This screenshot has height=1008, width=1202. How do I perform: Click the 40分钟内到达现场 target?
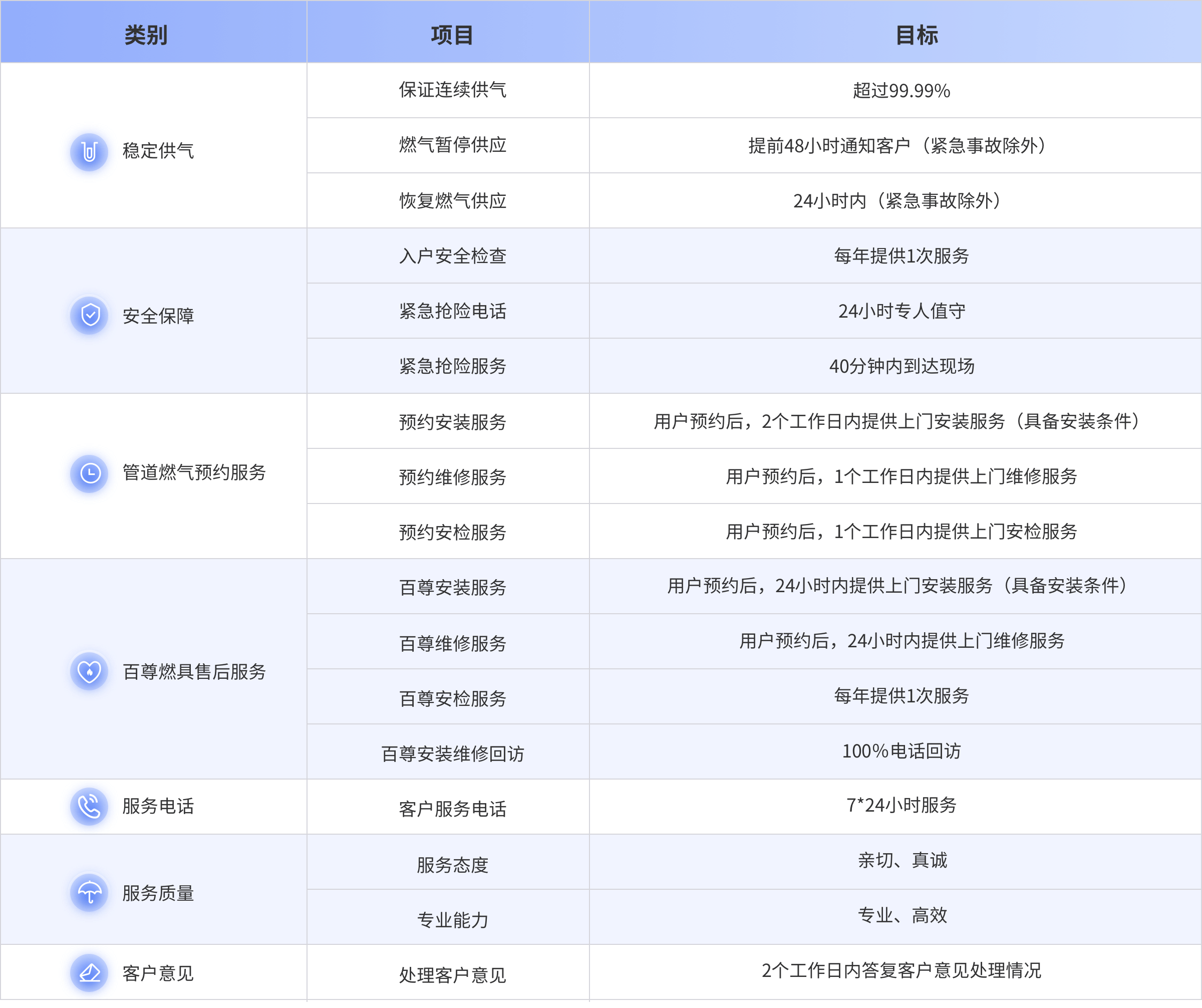coord(901,366)
